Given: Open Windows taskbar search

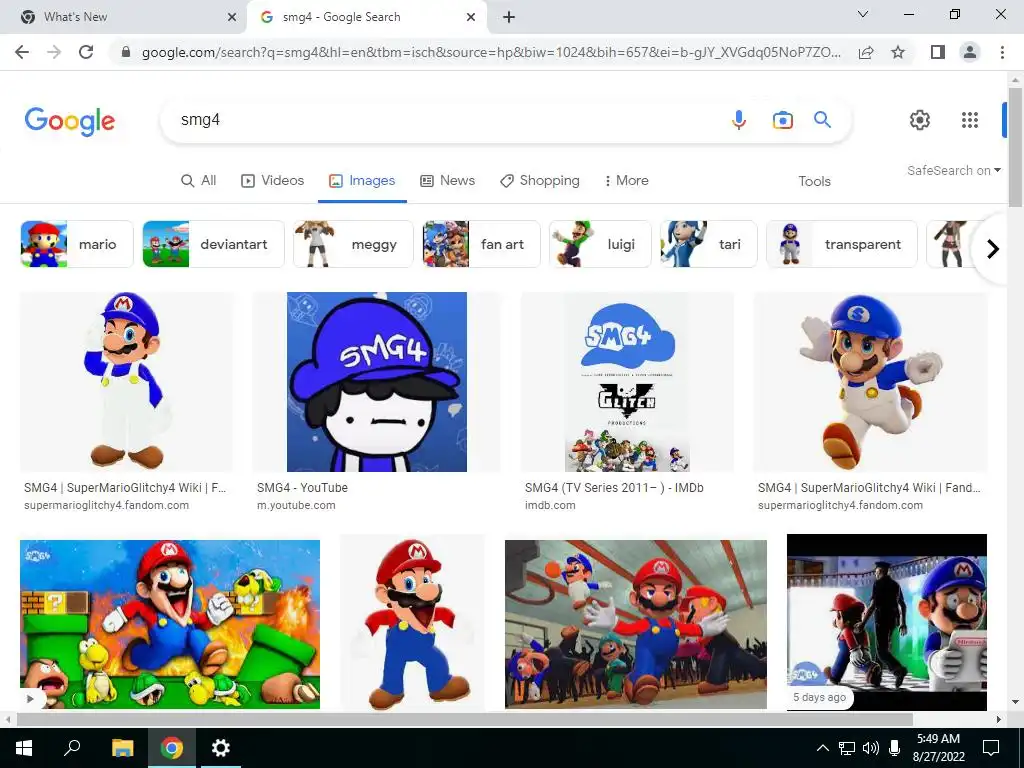Looking at the screenshot, I should click(x=72, y=748).
